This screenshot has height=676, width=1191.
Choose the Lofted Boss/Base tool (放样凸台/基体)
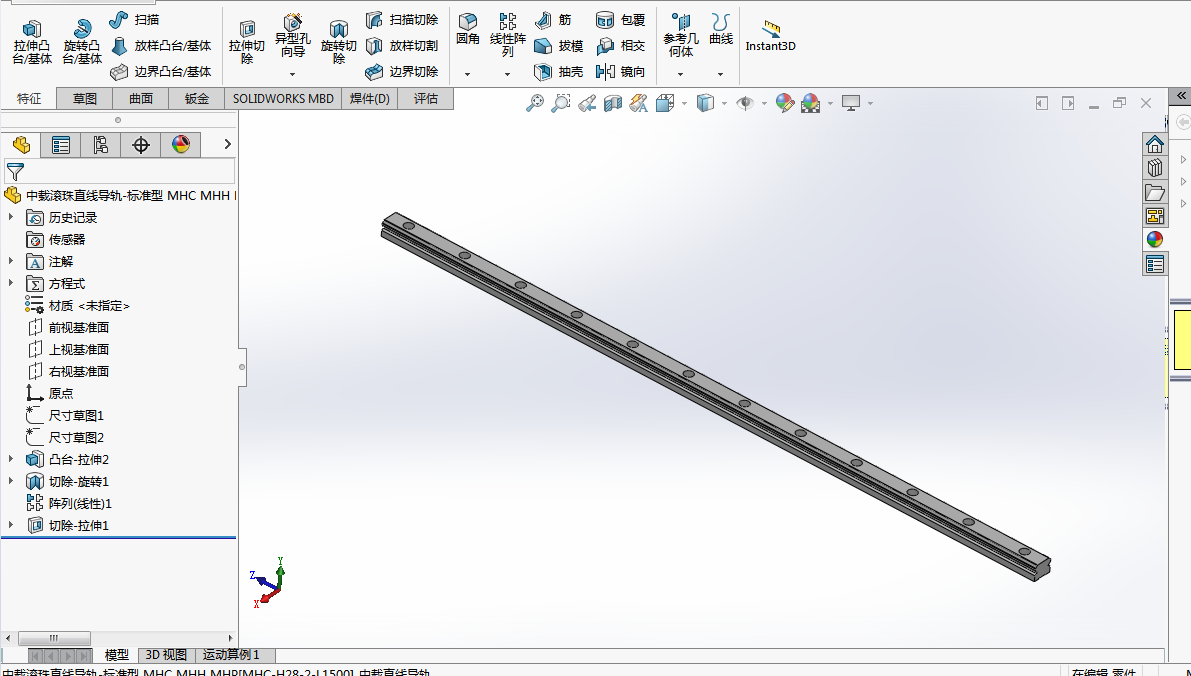161,46
